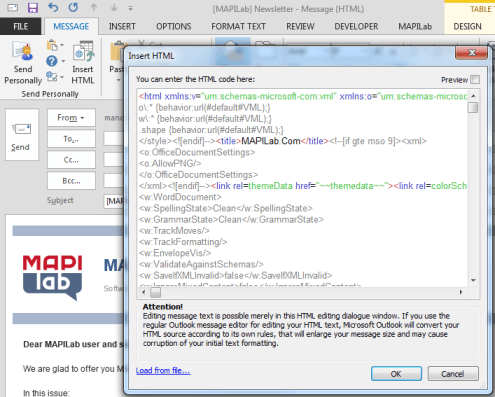Open the Customize Quick Access Toolbar dropdown
495x397 pixels.
click(131, 8)
